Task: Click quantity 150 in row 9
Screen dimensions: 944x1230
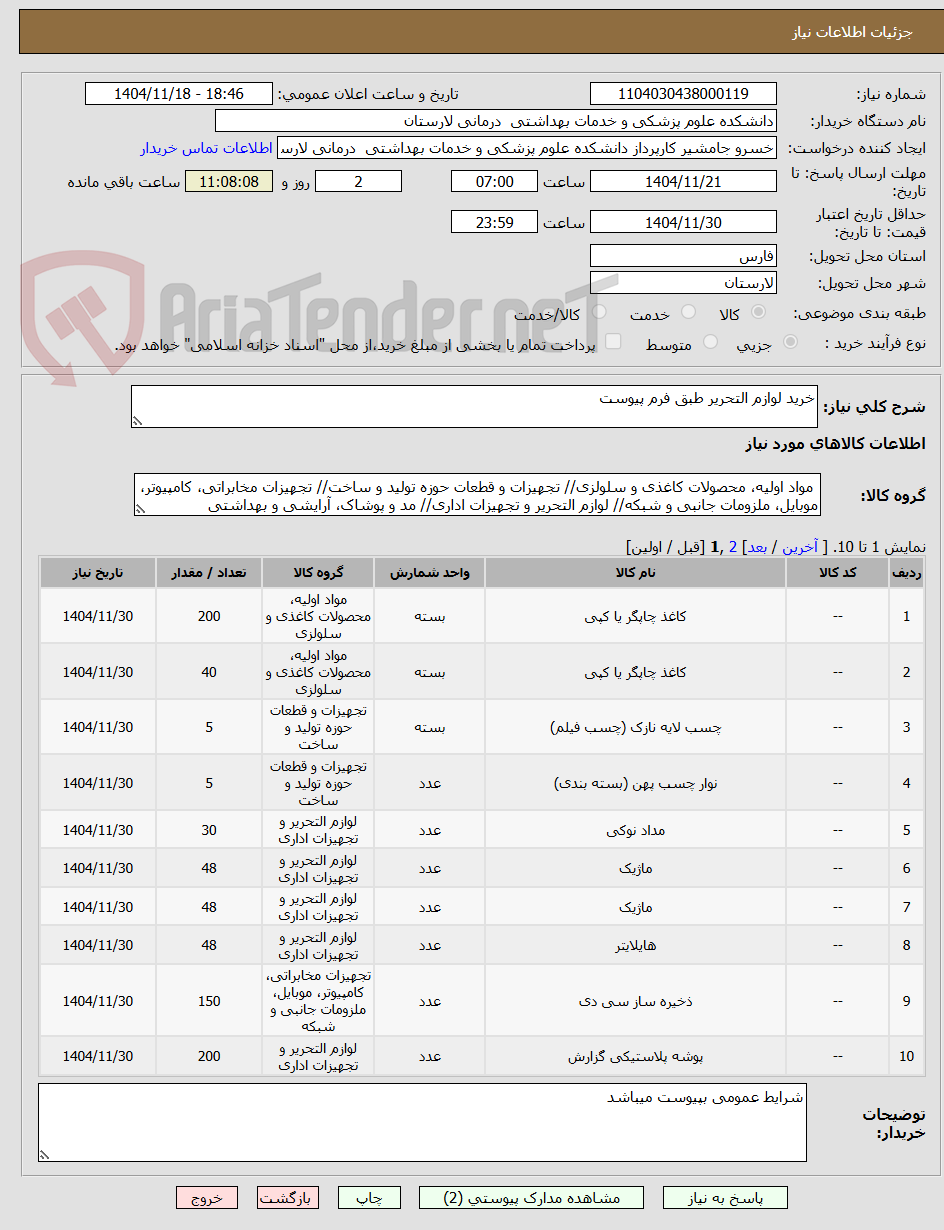Action: coord(209,1001)
